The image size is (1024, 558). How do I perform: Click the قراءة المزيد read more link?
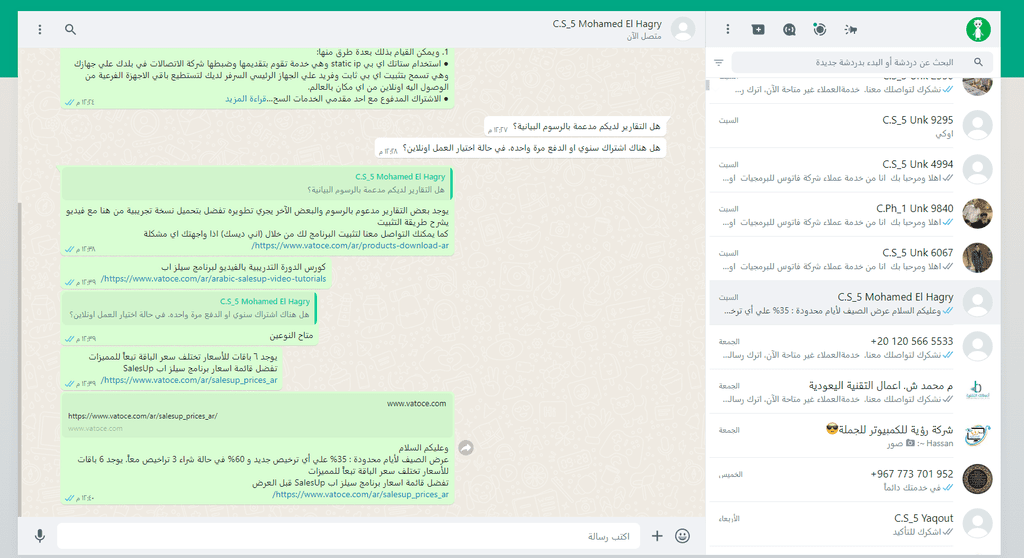pyautogui.click(x=246, y=99)
